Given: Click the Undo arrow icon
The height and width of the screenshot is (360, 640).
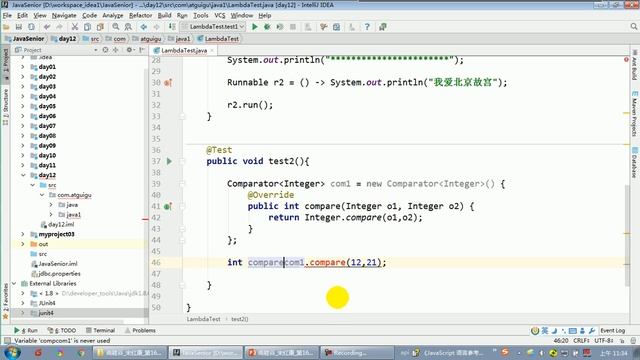Looking at the screenshot, I should click(x=47, y=27).
